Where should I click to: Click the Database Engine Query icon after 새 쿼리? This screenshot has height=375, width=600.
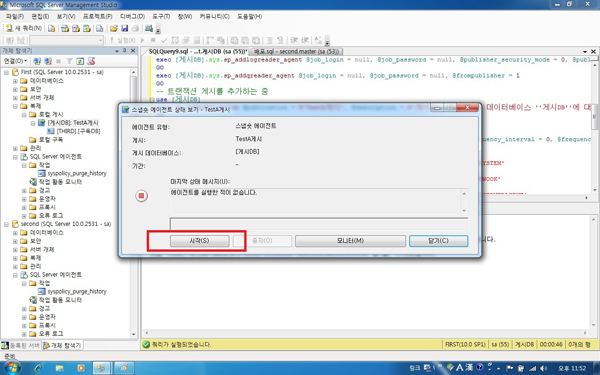click(51, 28)
